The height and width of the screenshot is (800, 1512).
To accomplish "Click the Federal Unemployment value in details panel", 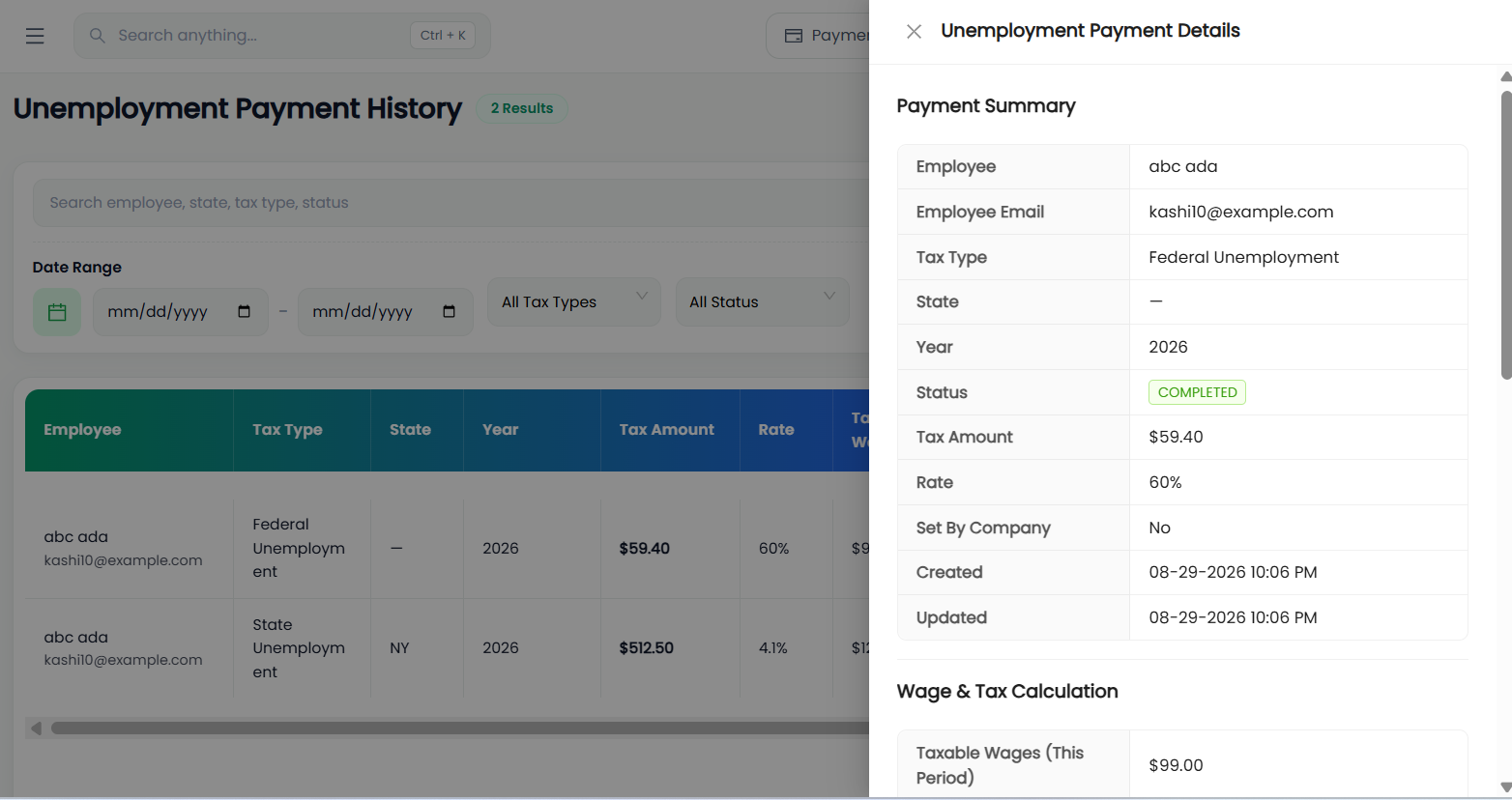I will (1243, 257).
